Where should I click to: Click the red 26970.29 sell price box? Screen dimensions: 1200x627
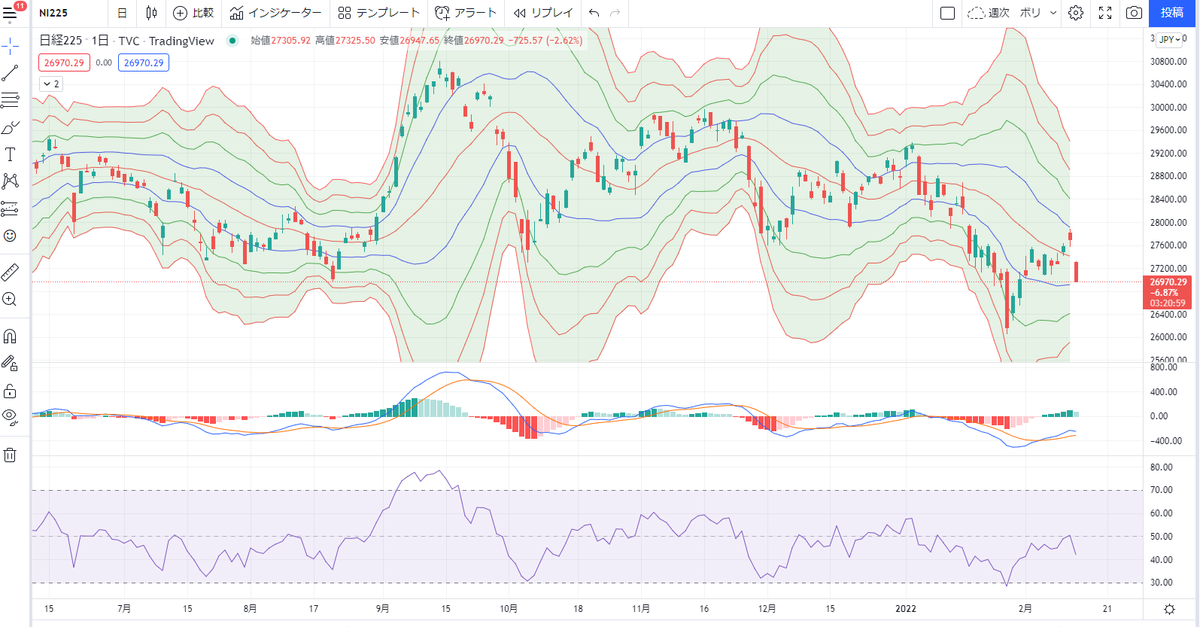pos(64,62)
